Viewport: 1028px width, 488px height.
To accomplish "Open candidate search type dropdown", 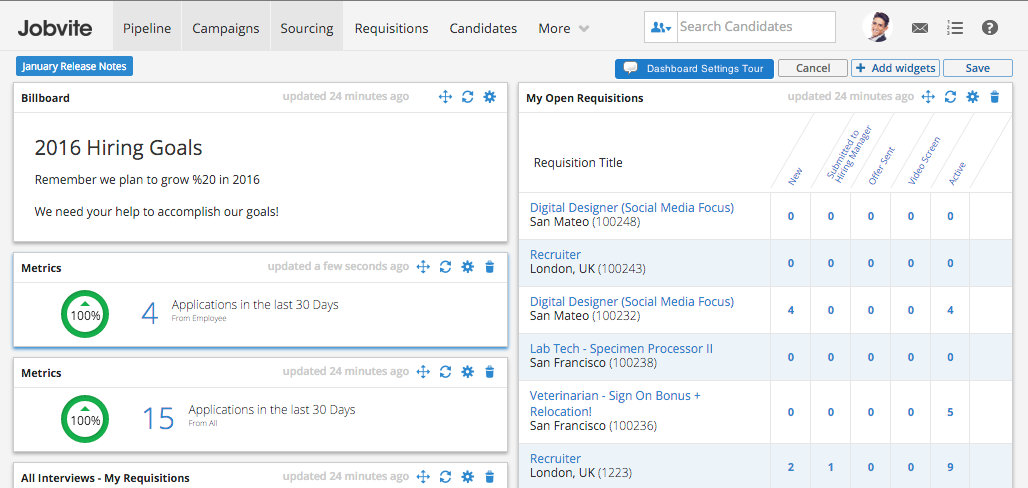I will click(x=661, y=27).
